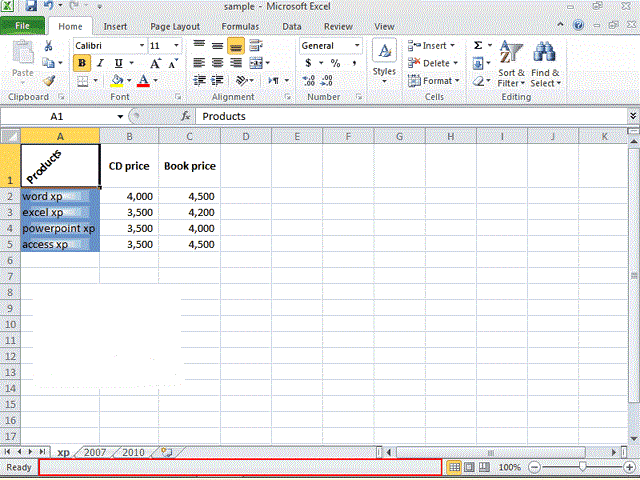Viewport: 640px width, 480px height.
Task: Open Number format General dropdown
Action: click(357, 45)
